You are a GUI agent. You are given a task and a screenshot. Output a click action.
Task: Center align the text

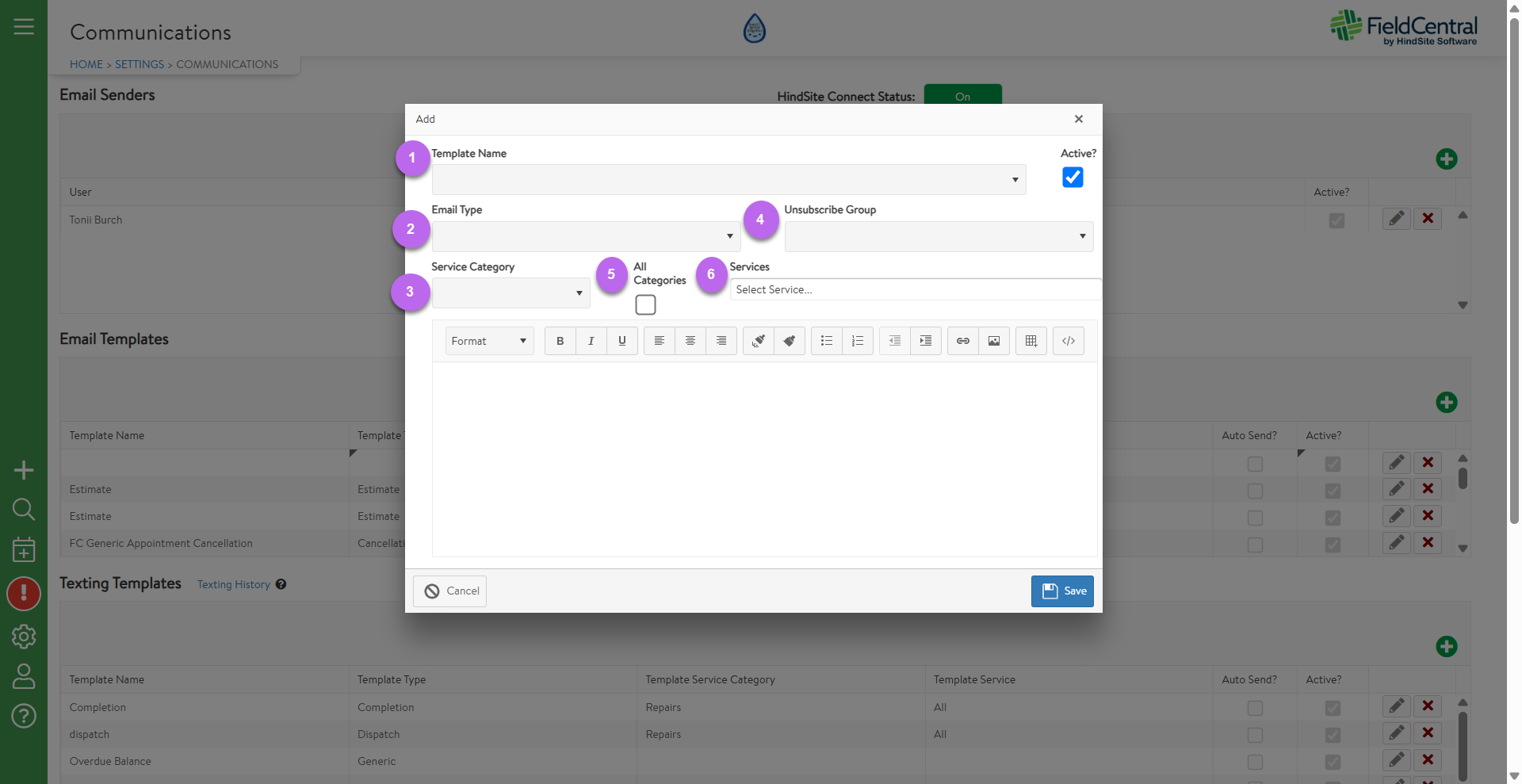(x=690, y=341)
